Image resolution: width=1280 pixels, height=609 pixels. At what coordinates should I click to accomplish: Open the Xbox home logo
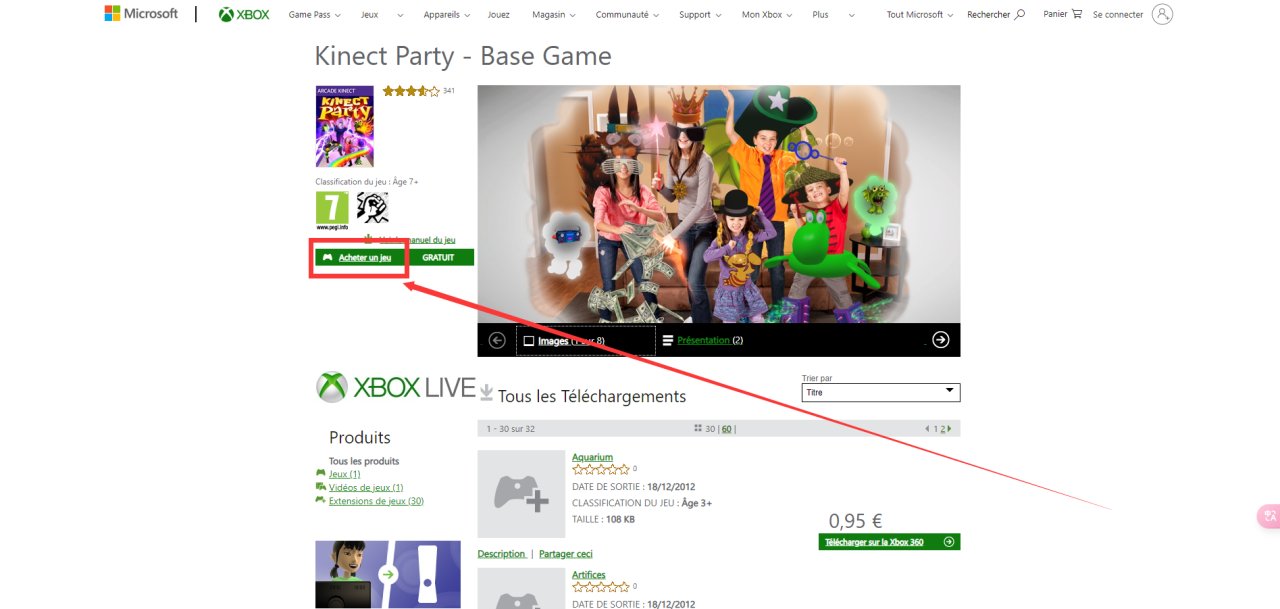pyautogui.click(x=244, y=14)
